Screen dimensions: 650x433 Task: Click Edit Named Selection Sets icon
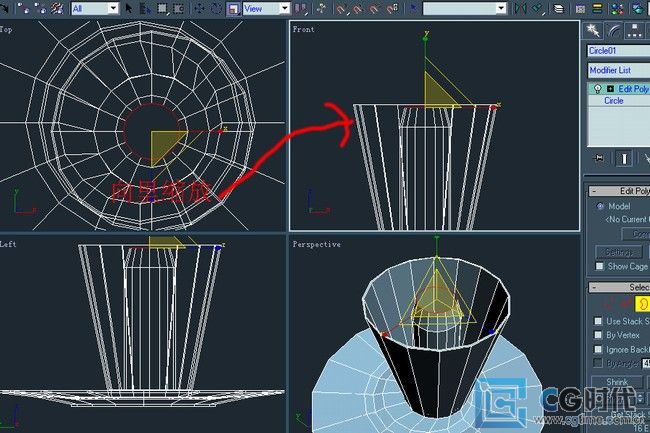coord(413,8)
